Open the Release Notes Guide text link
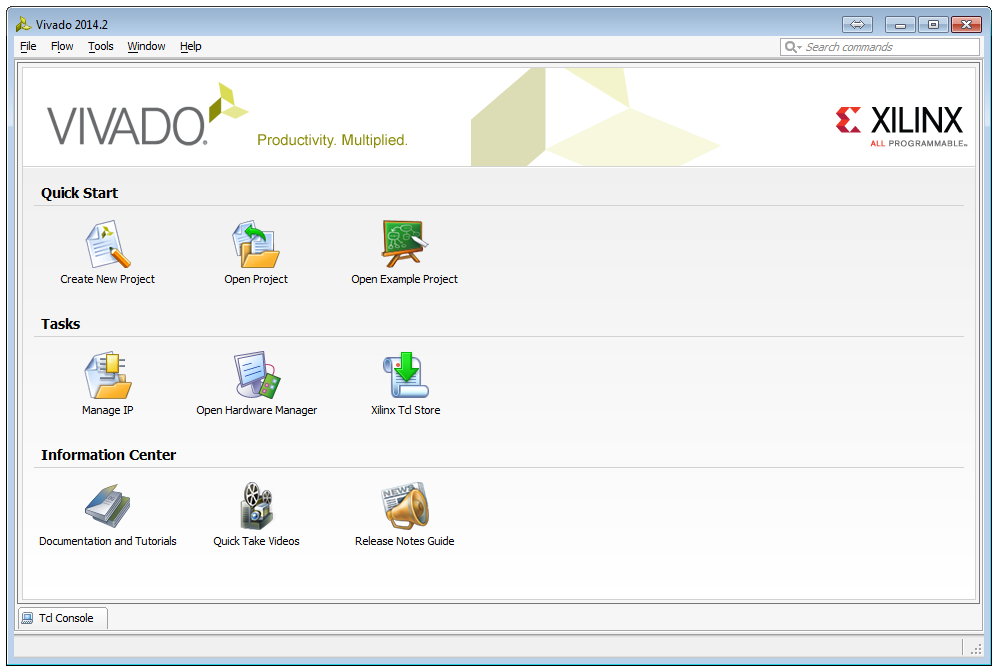998x672 pixels. 405,542
